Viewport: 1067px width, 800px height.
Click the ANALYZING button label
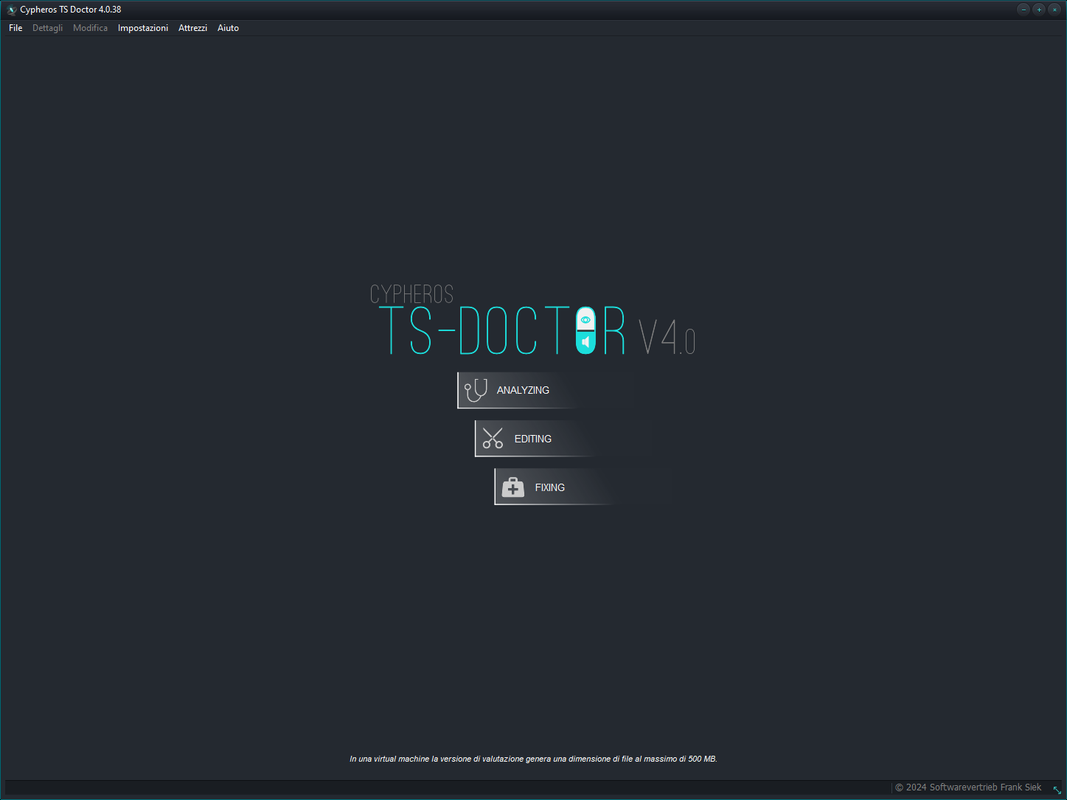[x=523, y=390]
